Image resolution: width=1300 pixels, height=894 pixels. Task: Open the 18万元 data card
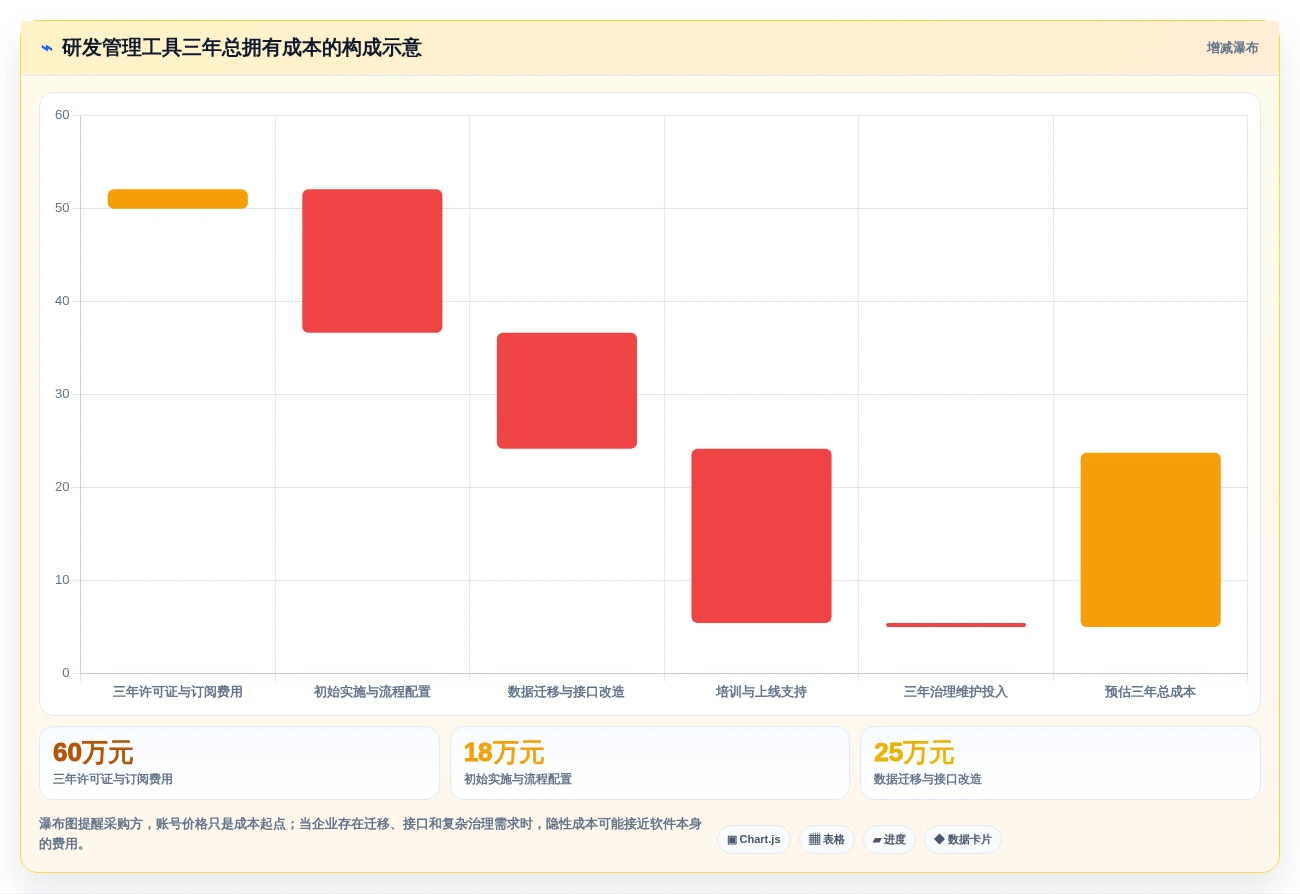(x=650, y=763)
